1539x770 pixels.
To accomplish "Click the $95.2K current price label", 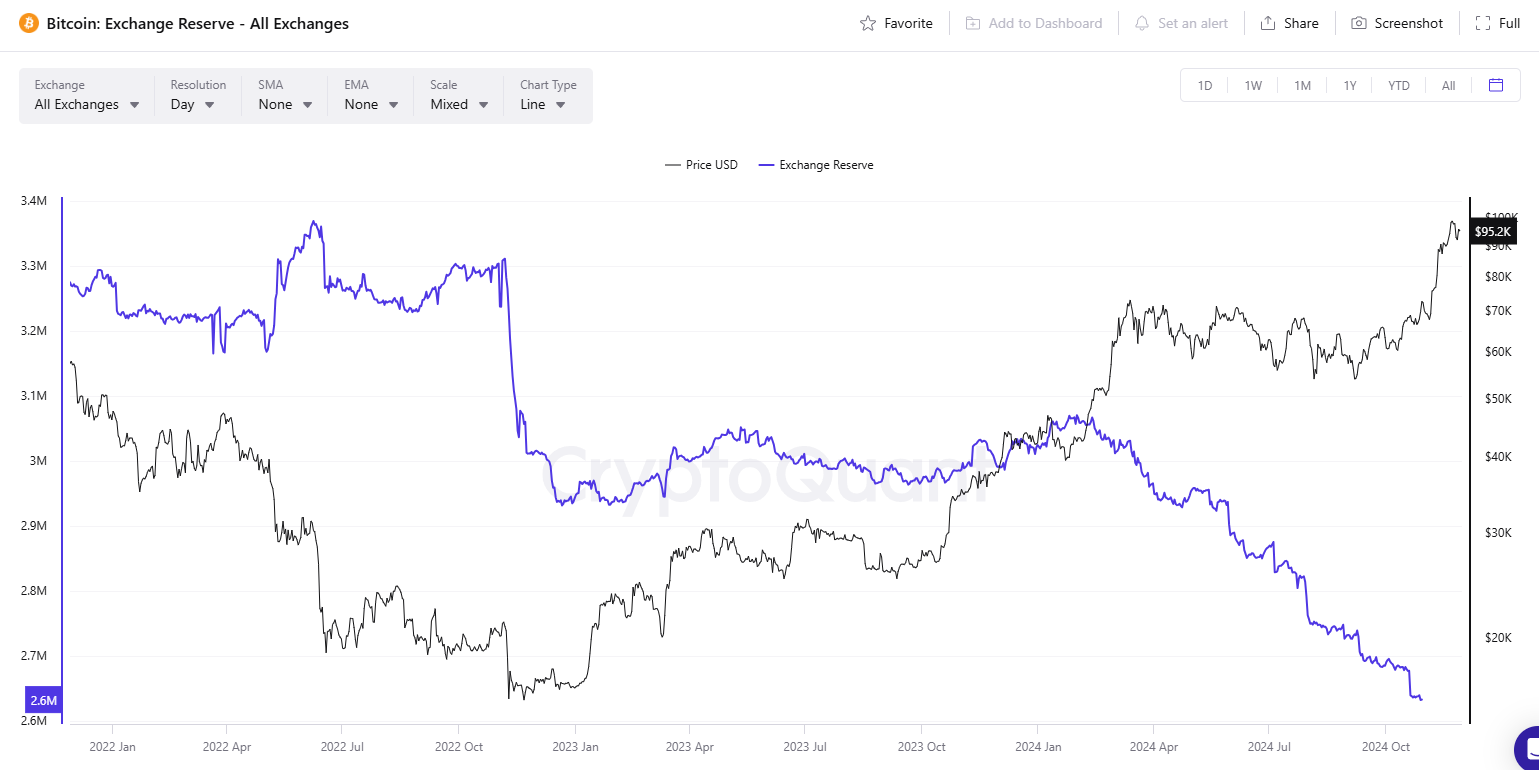I will [x=1494, y=231].
